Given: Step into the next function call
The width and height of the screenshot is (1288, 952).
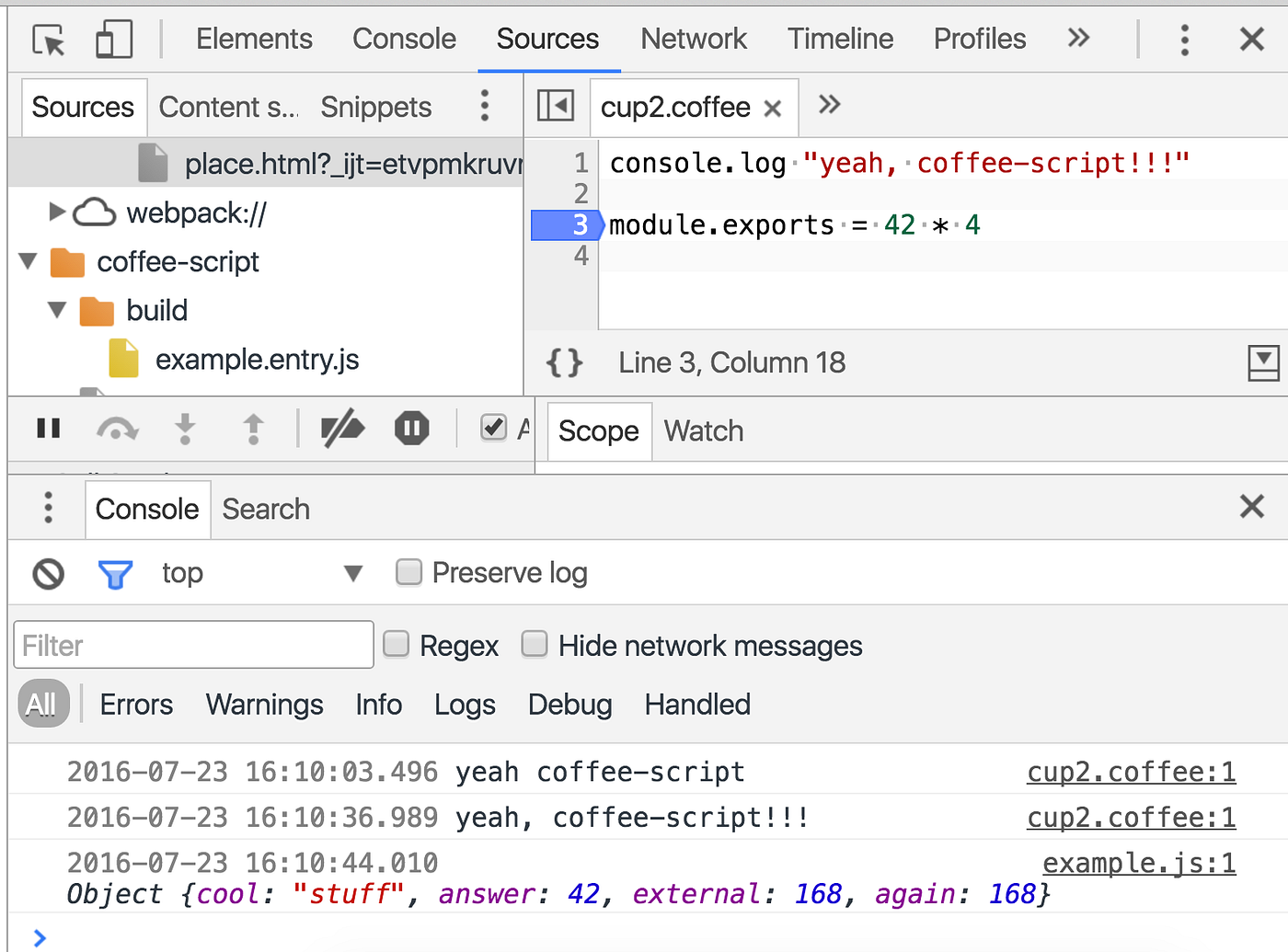Looking at the screenshot, I should pos(186,428).
